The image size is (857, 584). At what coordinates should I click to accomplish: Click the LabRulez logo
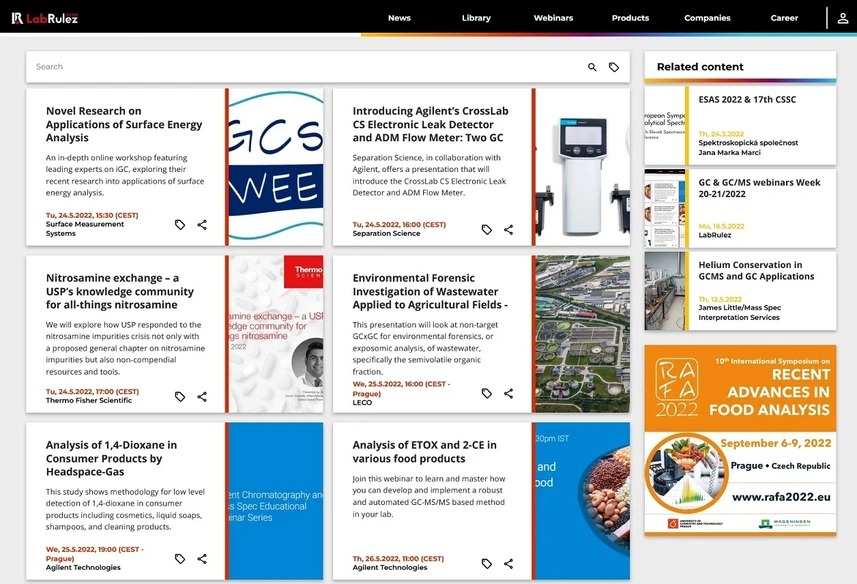click(45, 18)
